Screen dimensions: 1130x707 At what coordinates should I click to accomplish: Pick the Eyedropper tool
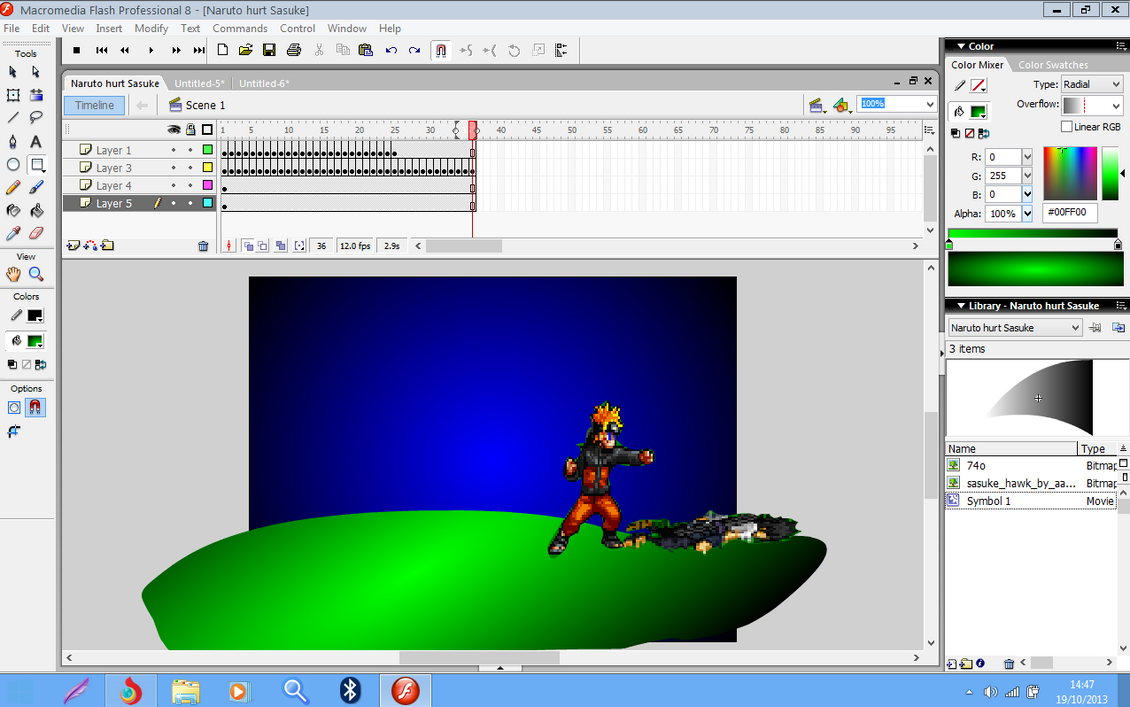(x=13, y=233)
